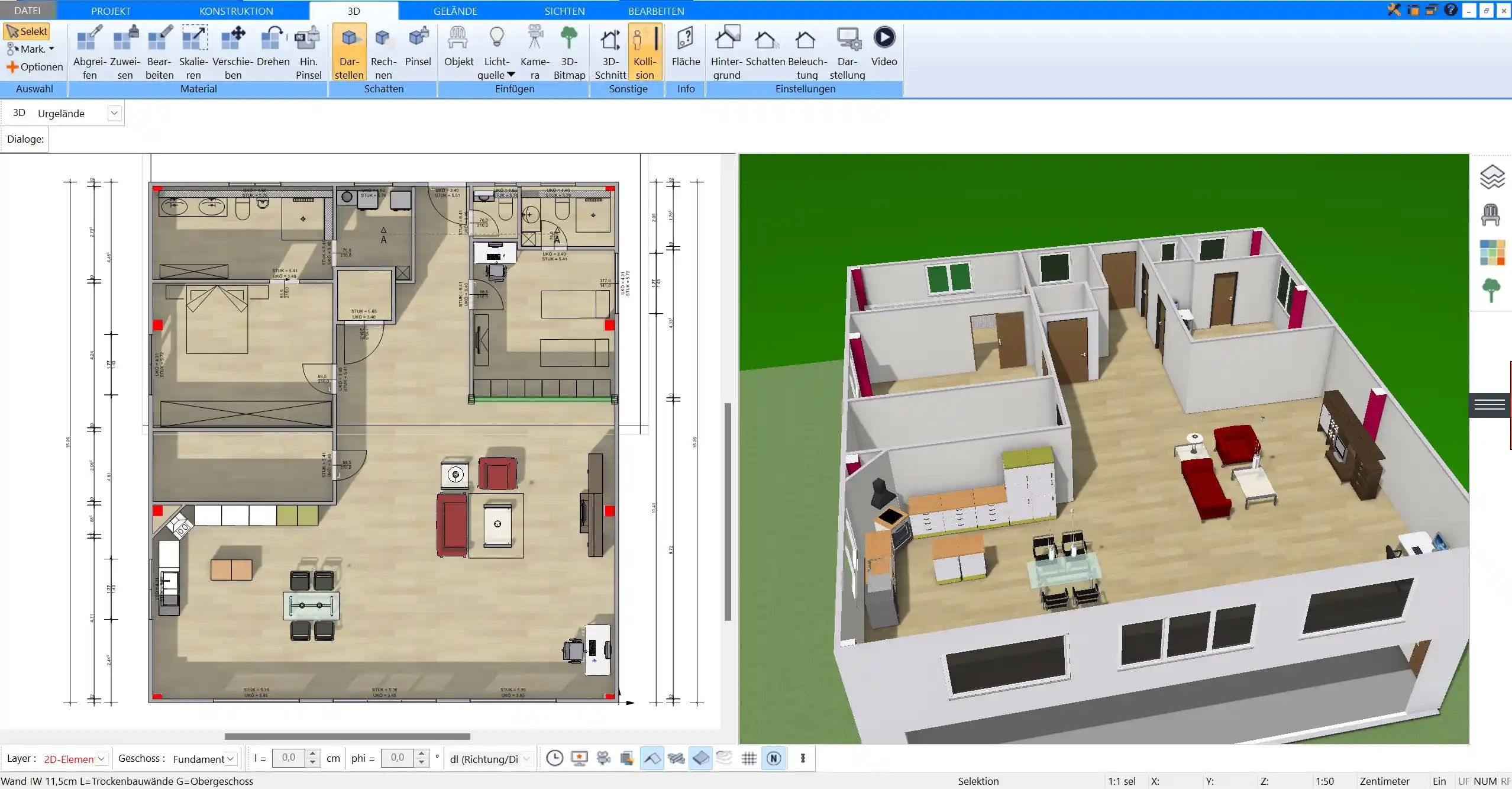
Task: Select the Pinsel shadow brush tool
Action: [418, 46]
